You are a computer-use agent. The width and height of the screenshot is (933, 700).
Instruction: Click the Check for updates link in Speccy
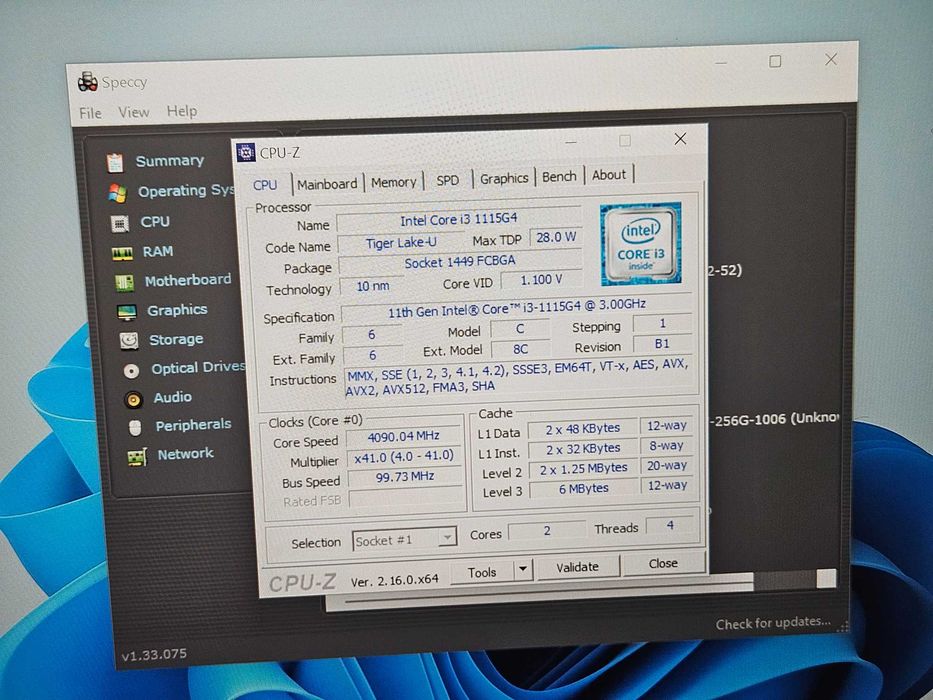click(773, 623)
